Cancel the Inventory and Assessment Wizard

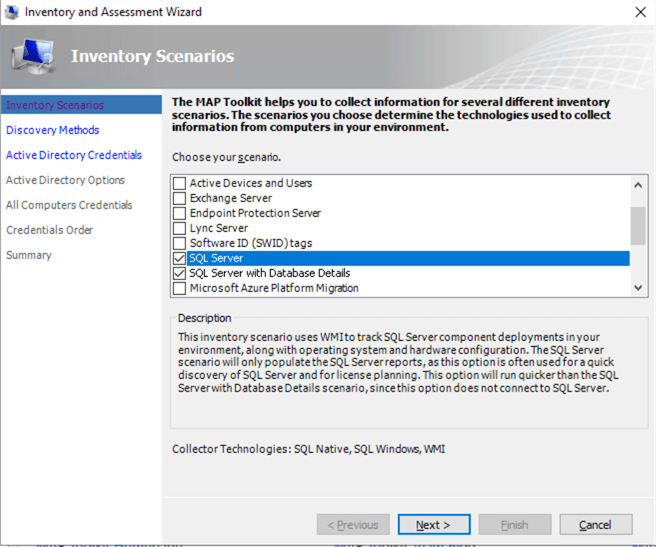(596, 525)
